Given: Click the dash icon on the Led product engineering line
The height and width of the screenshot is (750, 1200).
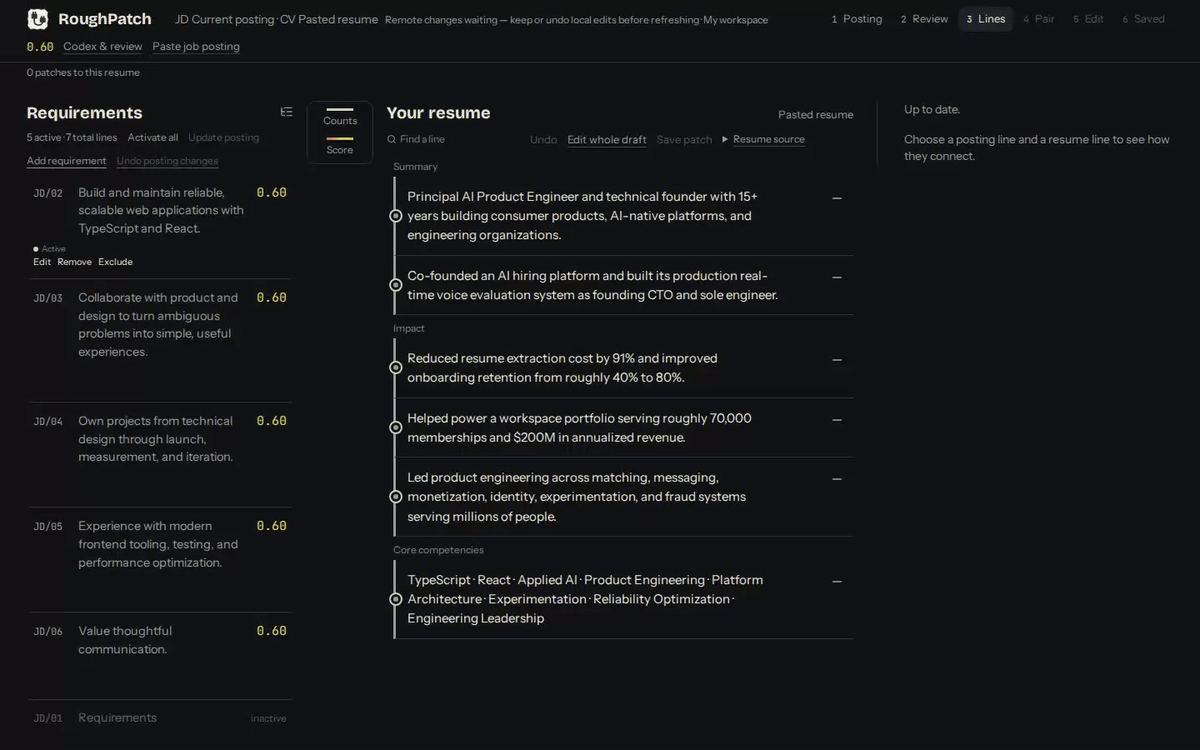Looking at the screenshot, I should click(837, 479).
